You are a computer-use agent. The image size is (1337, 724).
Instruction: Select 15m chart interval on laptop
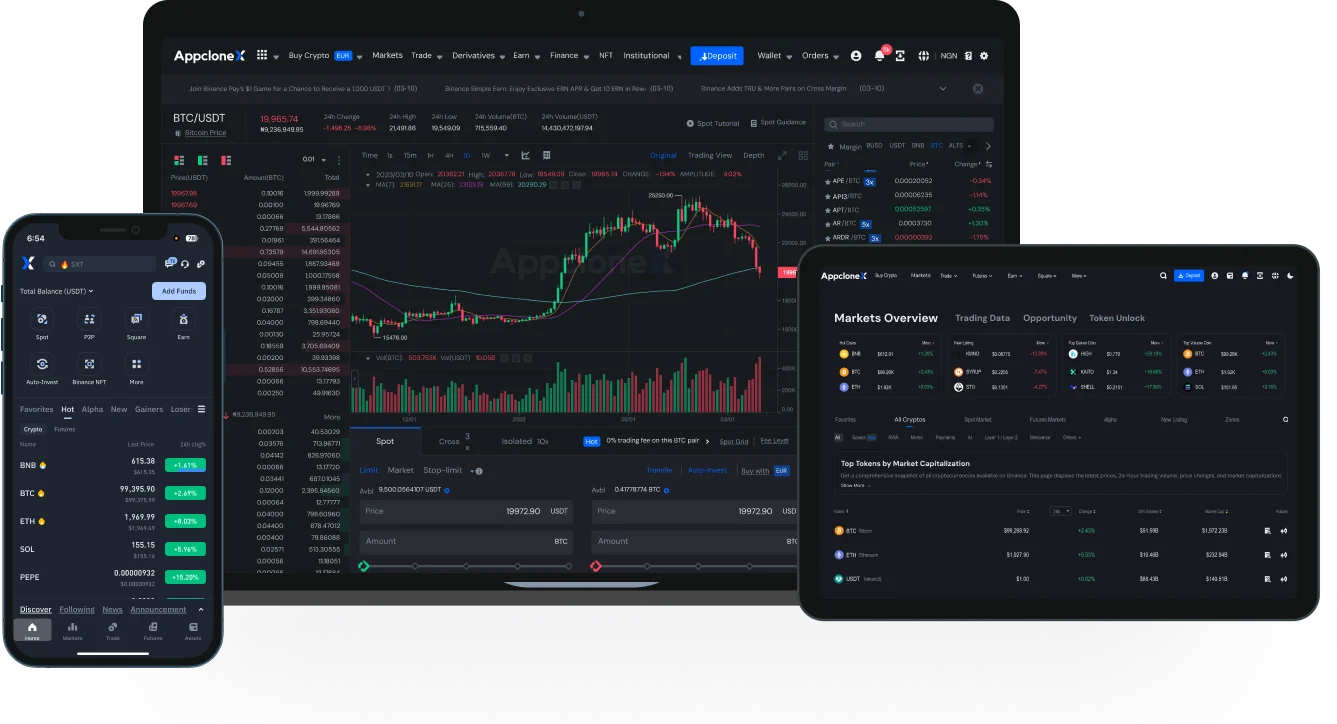pos(410,155)
